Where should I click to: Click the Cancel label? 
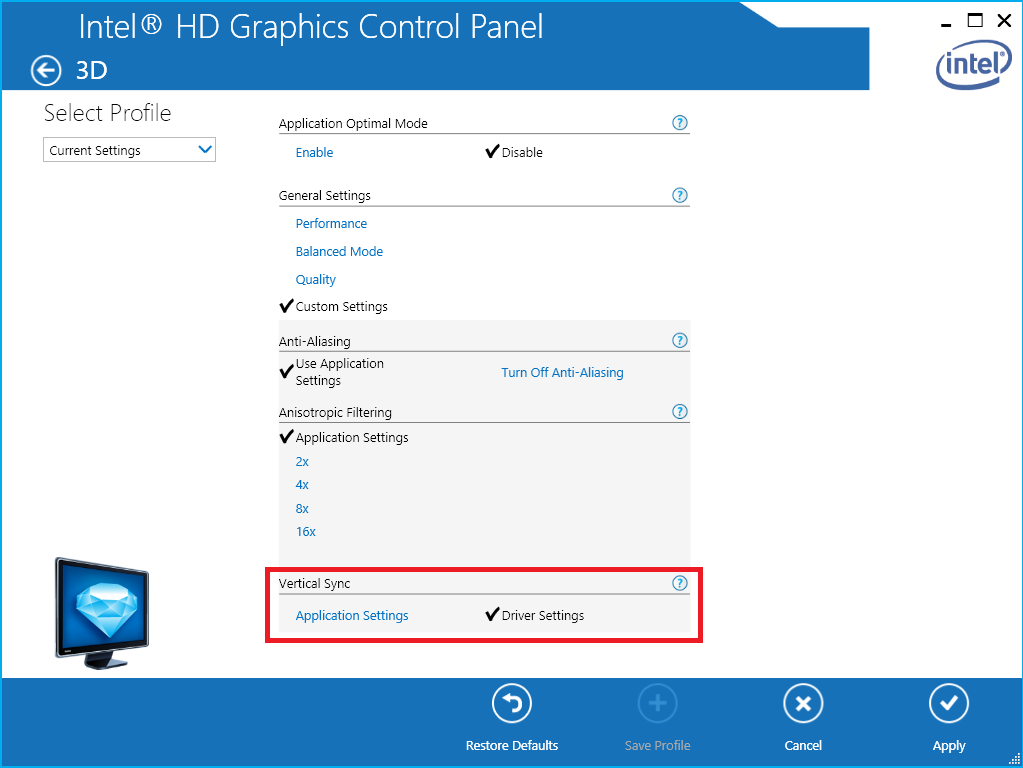coord(802,745)
